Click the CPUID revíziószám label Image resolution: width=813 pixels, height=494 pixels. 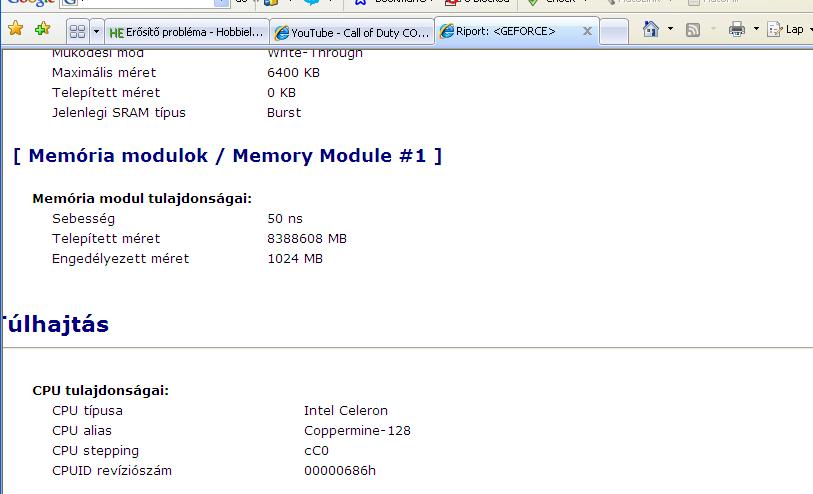(112, 471)
